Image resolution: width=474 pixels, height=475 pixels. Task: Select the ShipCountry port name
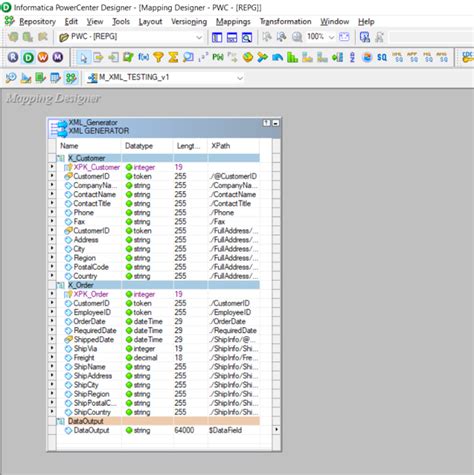[92, 412]
